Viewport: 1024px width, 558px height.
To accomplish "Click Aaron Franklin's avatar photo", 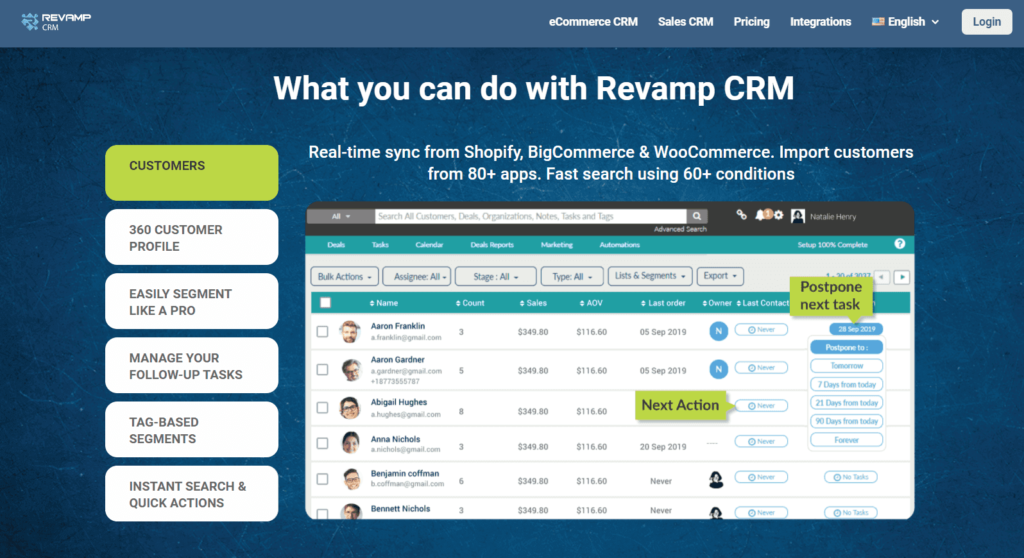I will click(350, 331).
